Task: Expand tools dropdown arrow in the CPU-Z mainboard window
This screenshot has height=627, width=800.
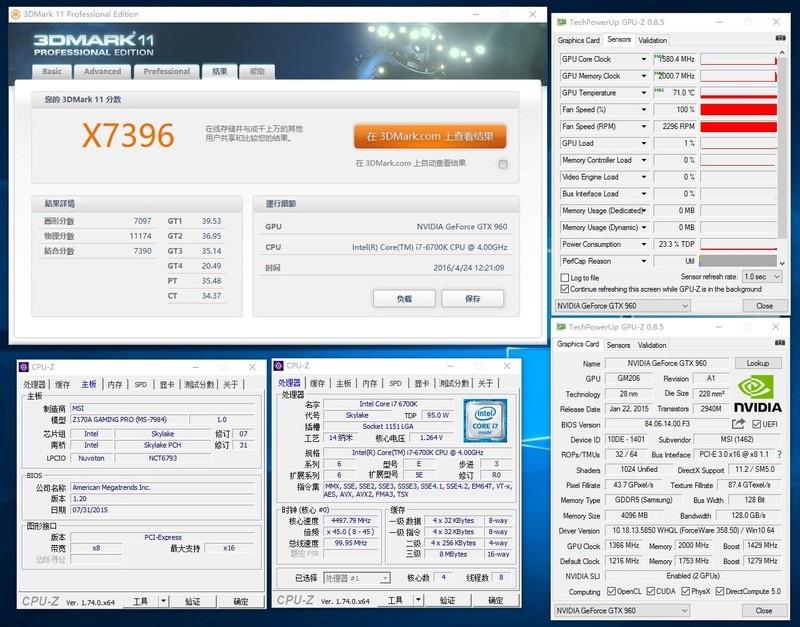Action: [163, 601]
